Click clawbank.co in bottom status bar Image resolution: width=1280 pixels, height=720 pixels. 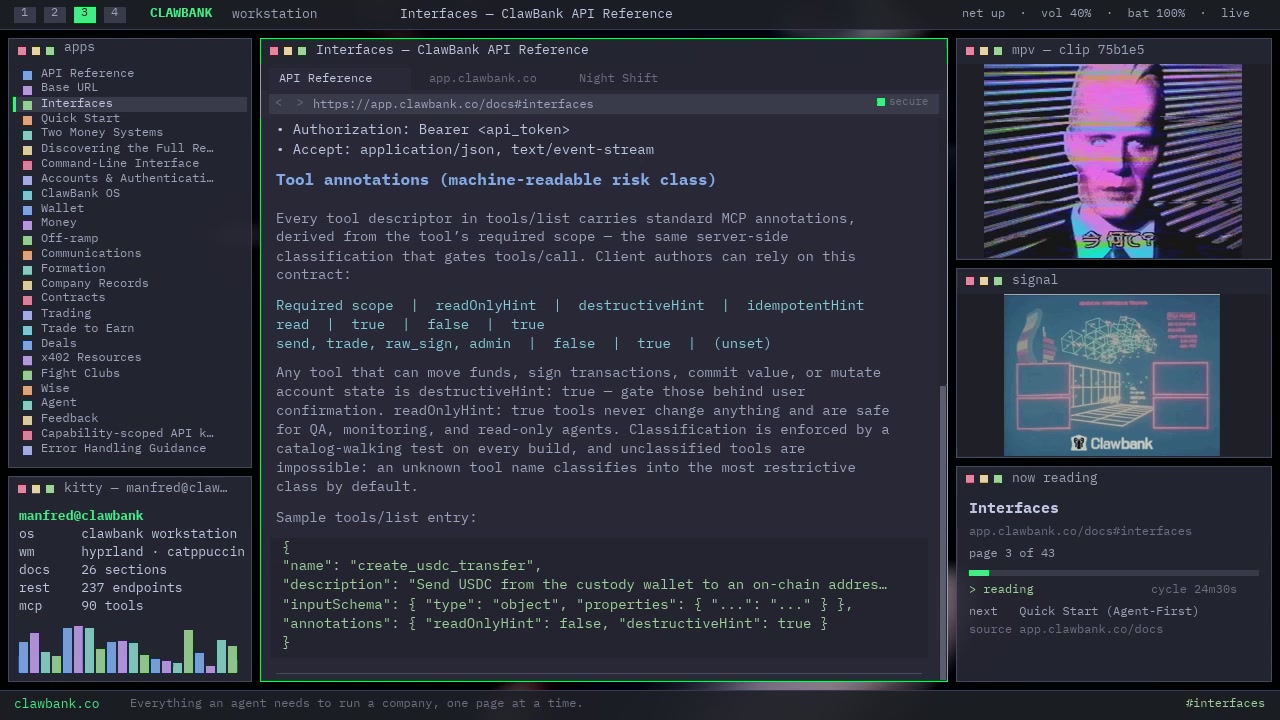(x=57, y=704)
